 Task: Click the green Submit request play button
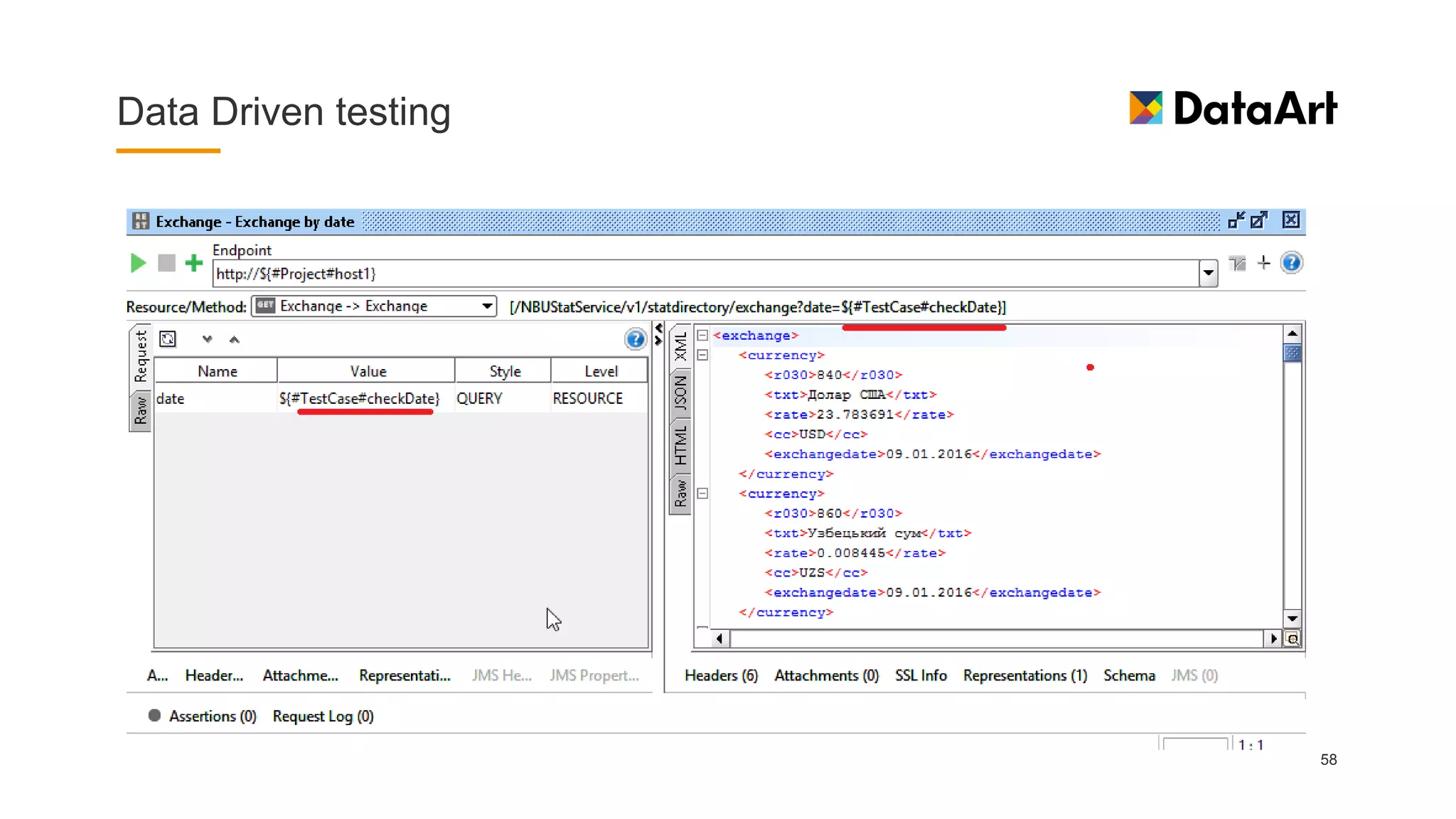[x=139, y=263]
